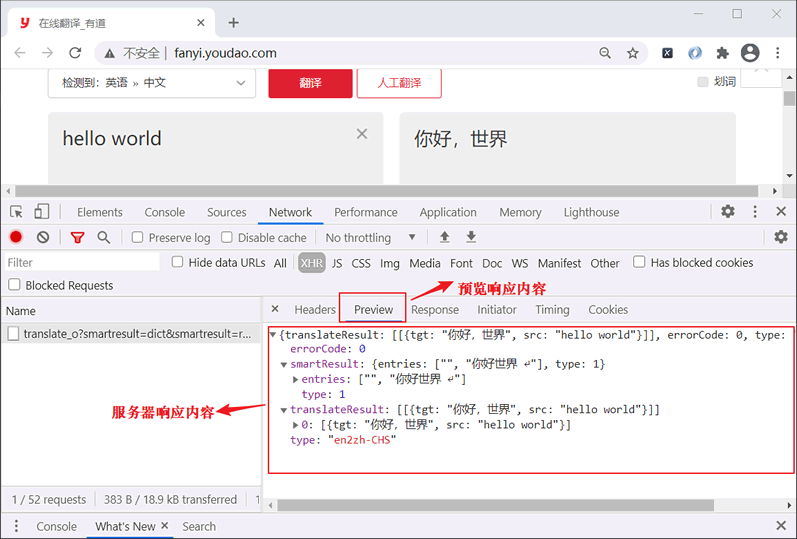This screenshot has width=797, height=539.
Task: Check Hide data URLs
Action: click(177, 262)
